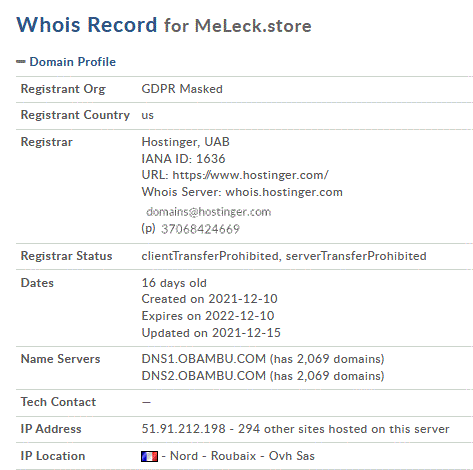Open DNS2.OBAMBU.COM name server link
Screen dimensions: 473x470
(x=204, y=376)
